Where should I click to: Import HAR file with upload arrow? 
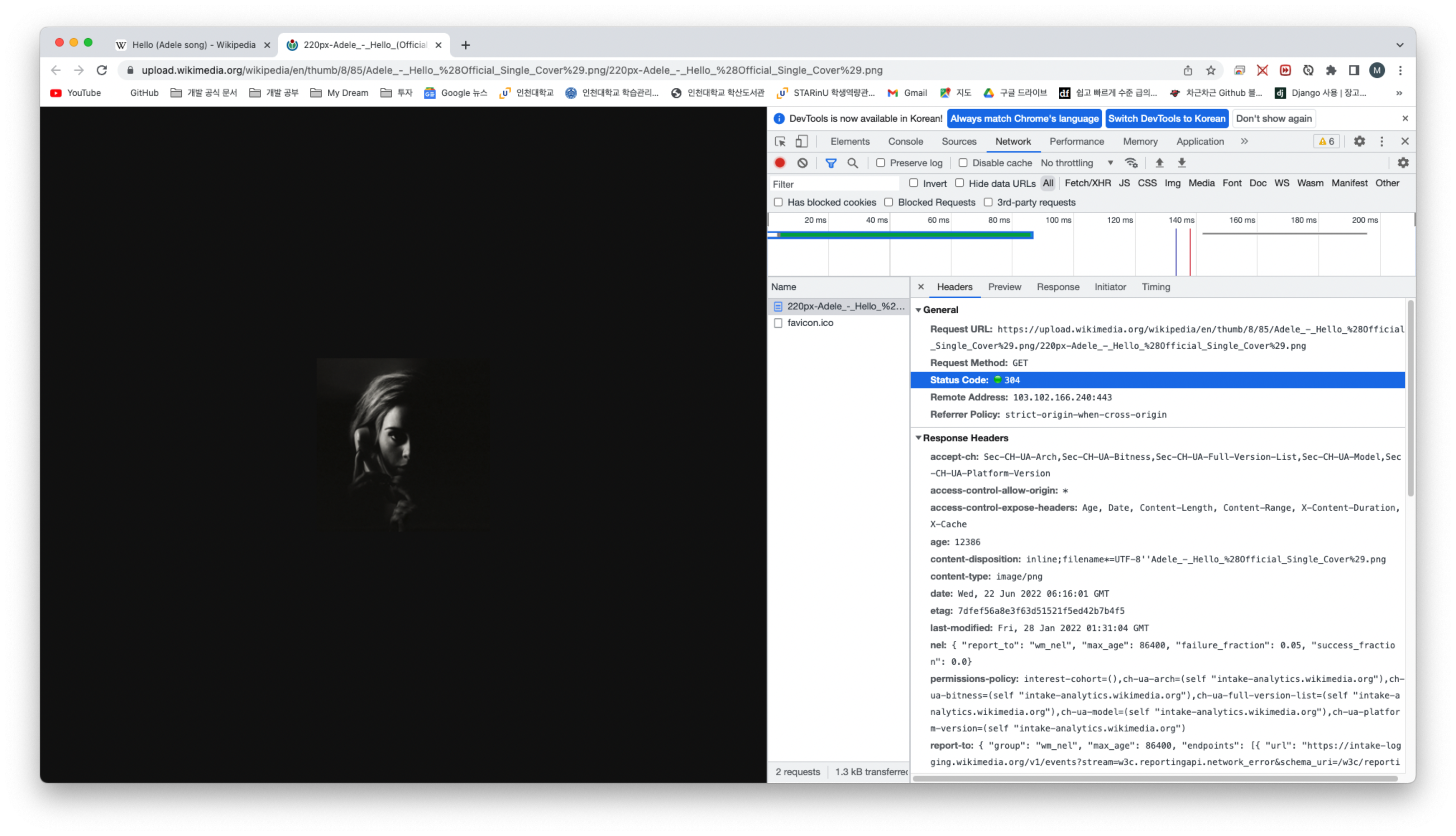(1159, 163)
